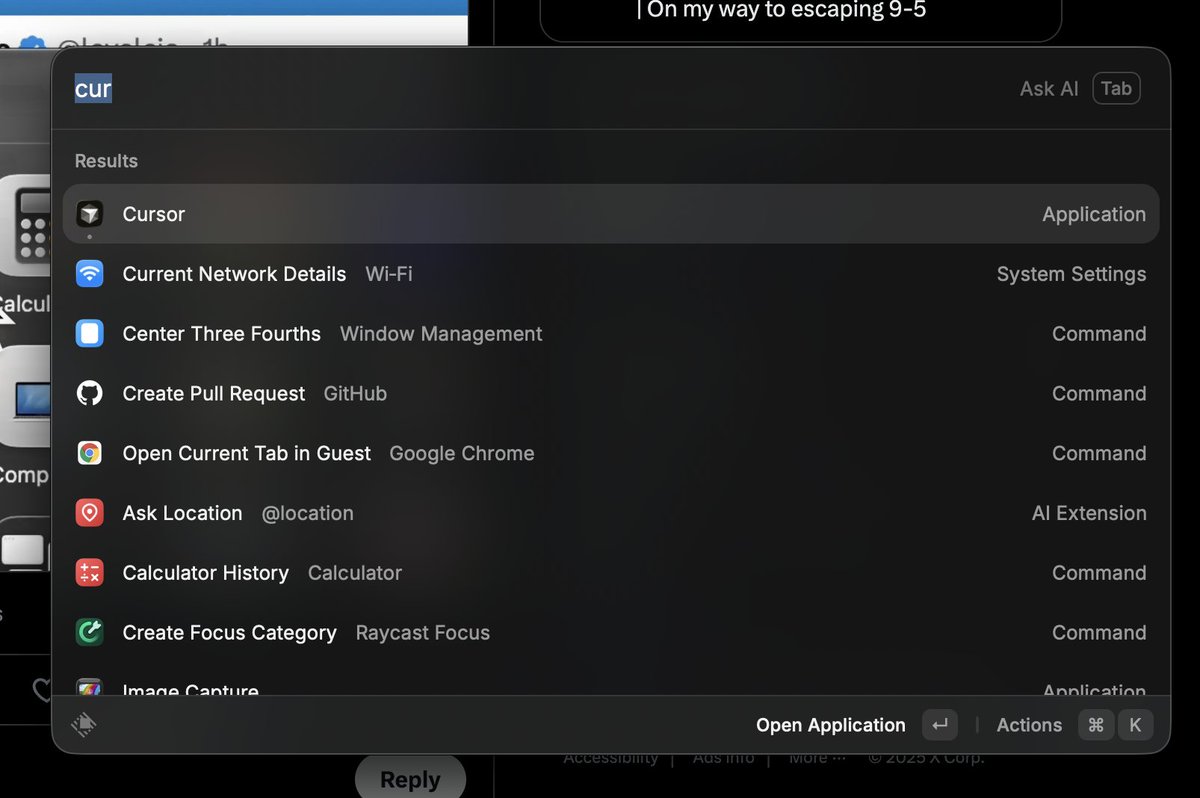Screen dimensions: 1200x798
Task: Click the "Raycast Focus" subtitle text
Action: [423, 633]
